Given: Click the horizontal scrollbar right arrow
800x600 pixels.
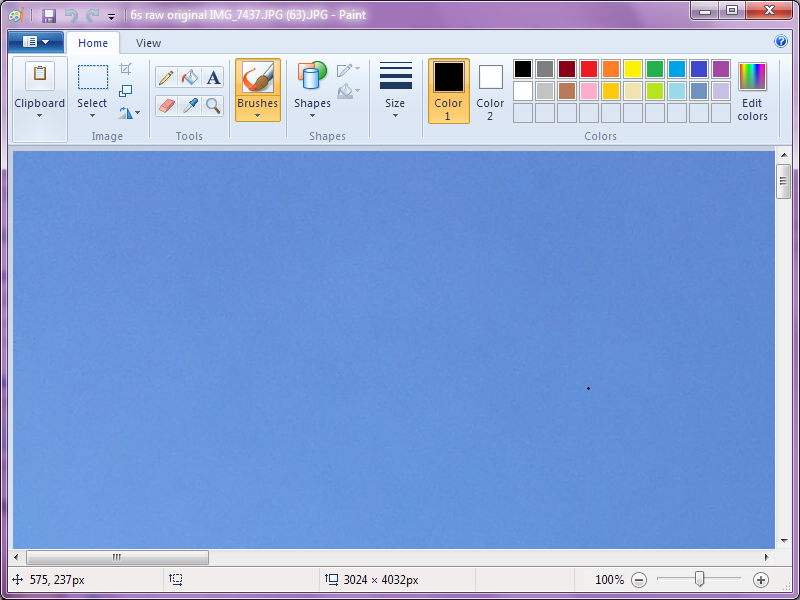Looking at the screenshot, I should [x=766, y=557].
